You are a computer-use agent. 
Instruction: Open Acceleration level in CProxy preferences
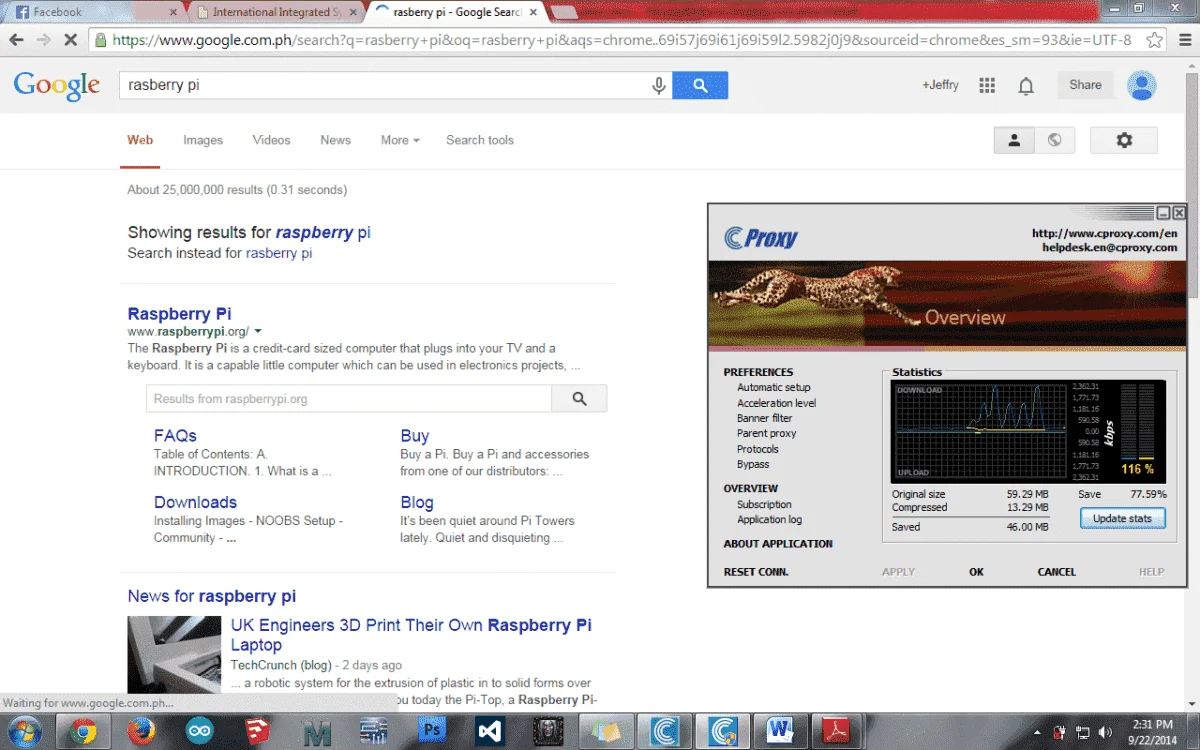[x=777, y=403]
